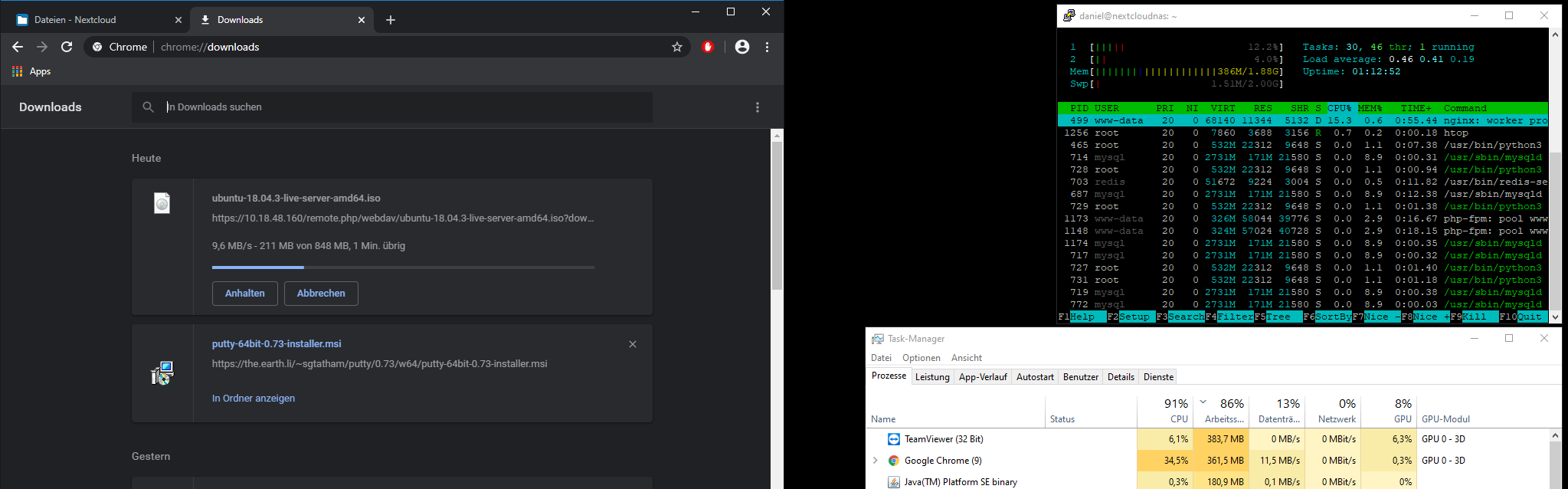Screen dimensions: 1568x489
Task: Open Chrome's three-dot main menu
Action: pyautogui.click(x=767, y=47)
